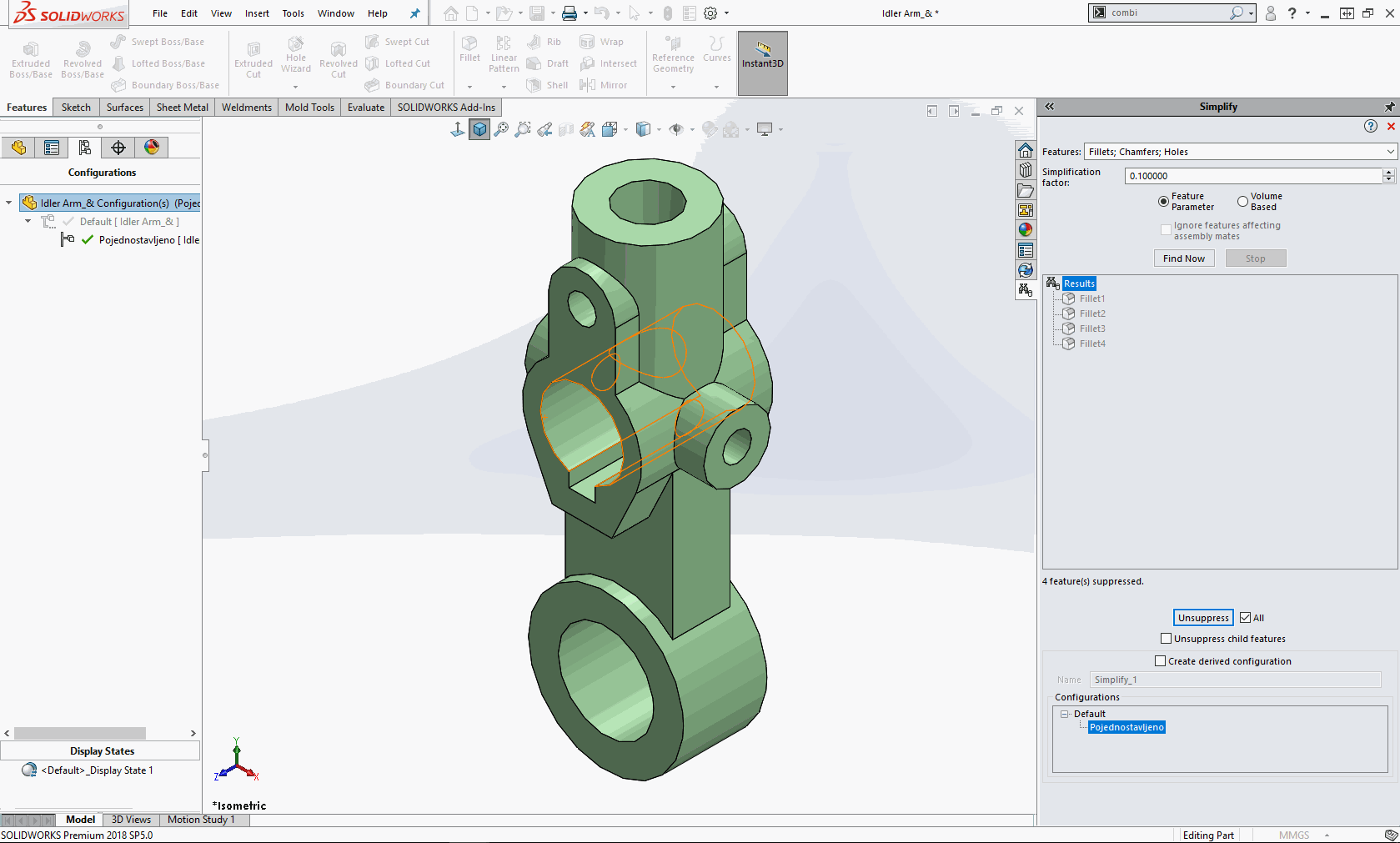Select the Volume Based radio button
This screenshot has width=1400, height=843.
click(x=1242, y=202)
